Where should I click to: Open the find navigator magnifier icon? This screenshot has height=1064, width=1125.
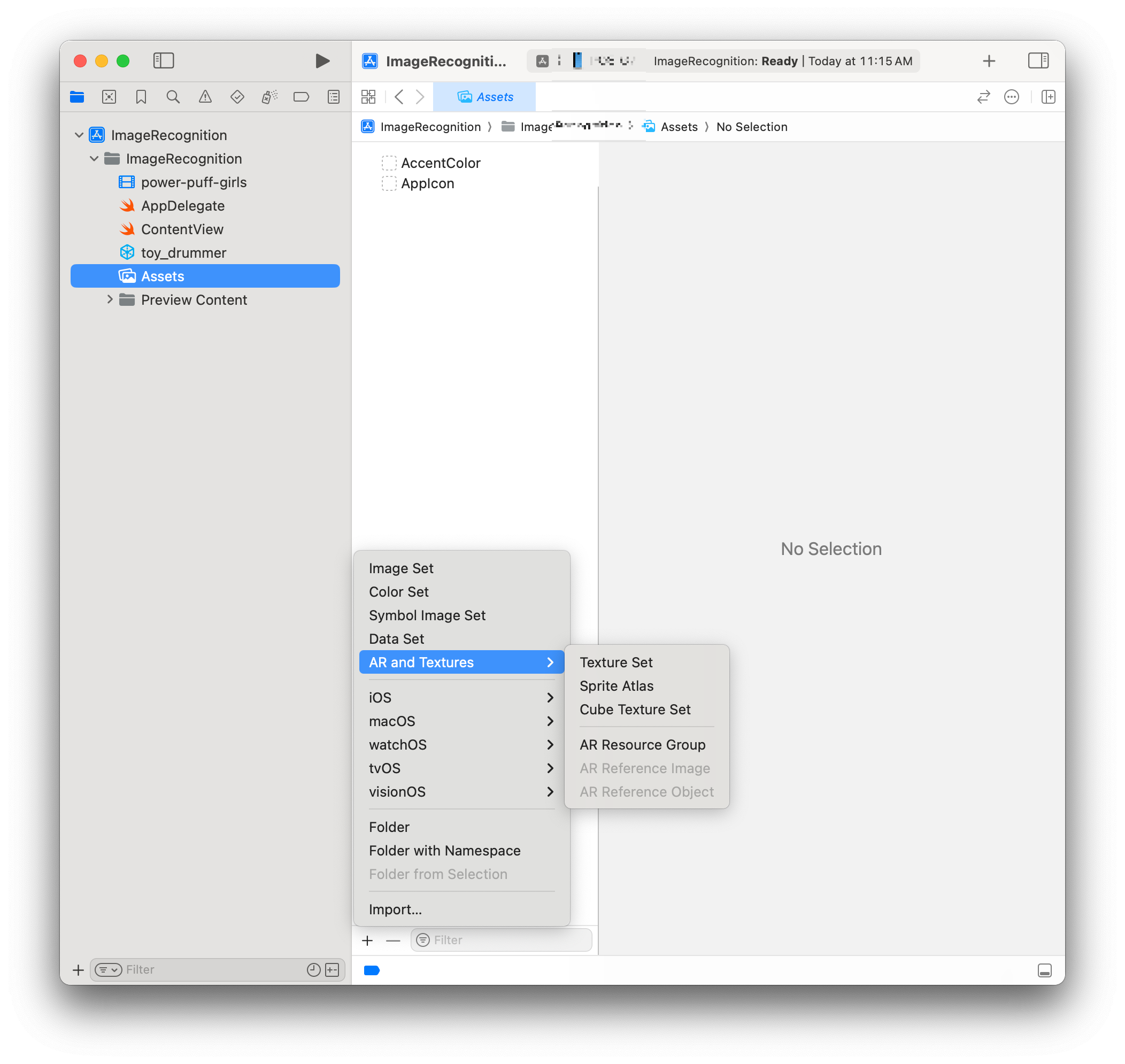point(173,97)
